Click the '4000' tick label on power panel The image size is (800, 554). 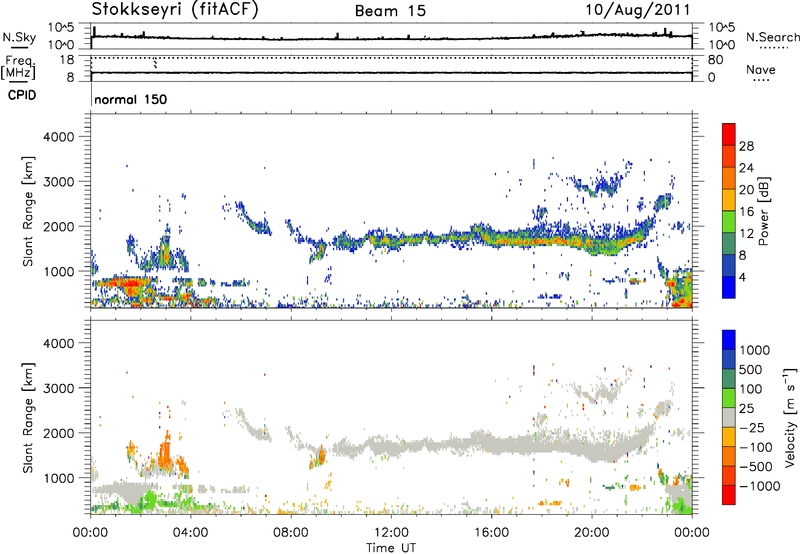[x=58, y=137]
